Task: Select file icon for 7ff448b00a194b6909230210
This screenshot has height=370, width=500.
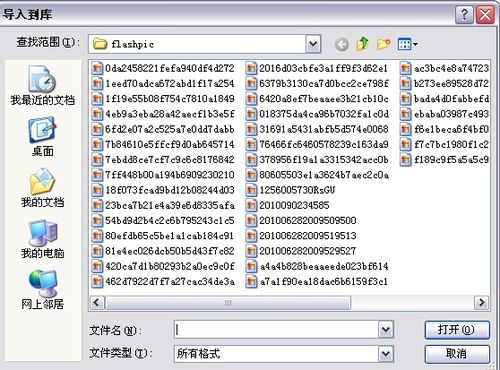Action: (97, 175)
